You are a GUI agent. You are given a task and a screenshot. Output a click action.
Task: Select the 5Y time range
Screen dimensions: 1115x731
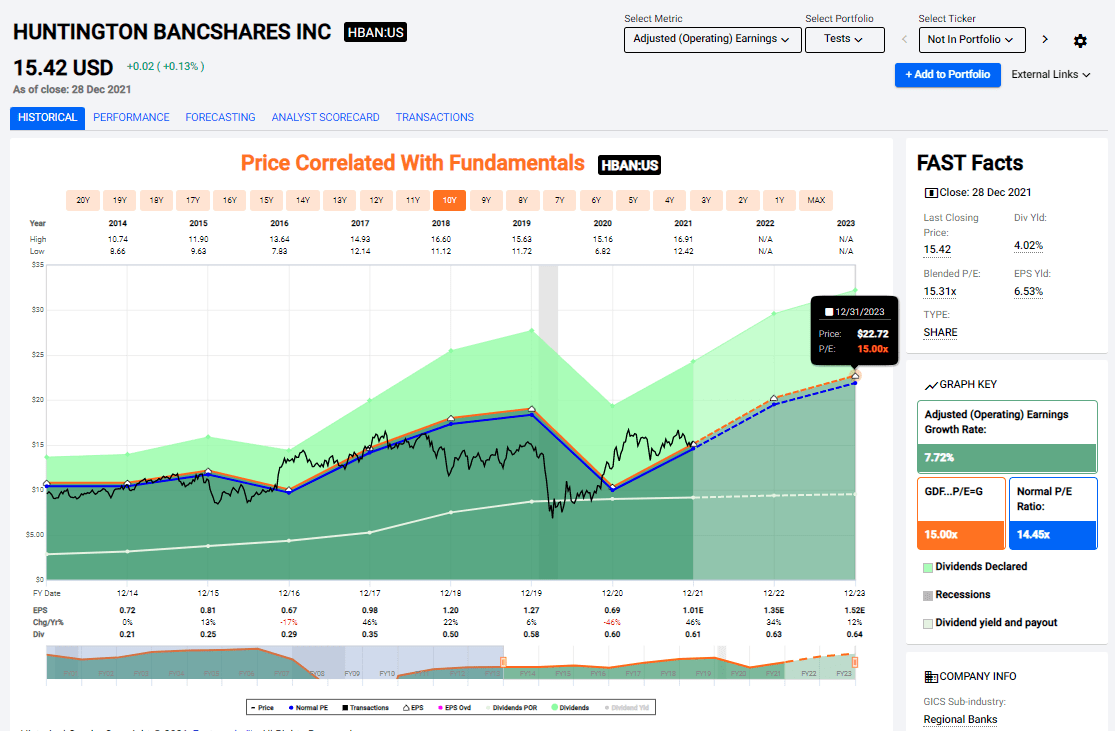point(633,201)
